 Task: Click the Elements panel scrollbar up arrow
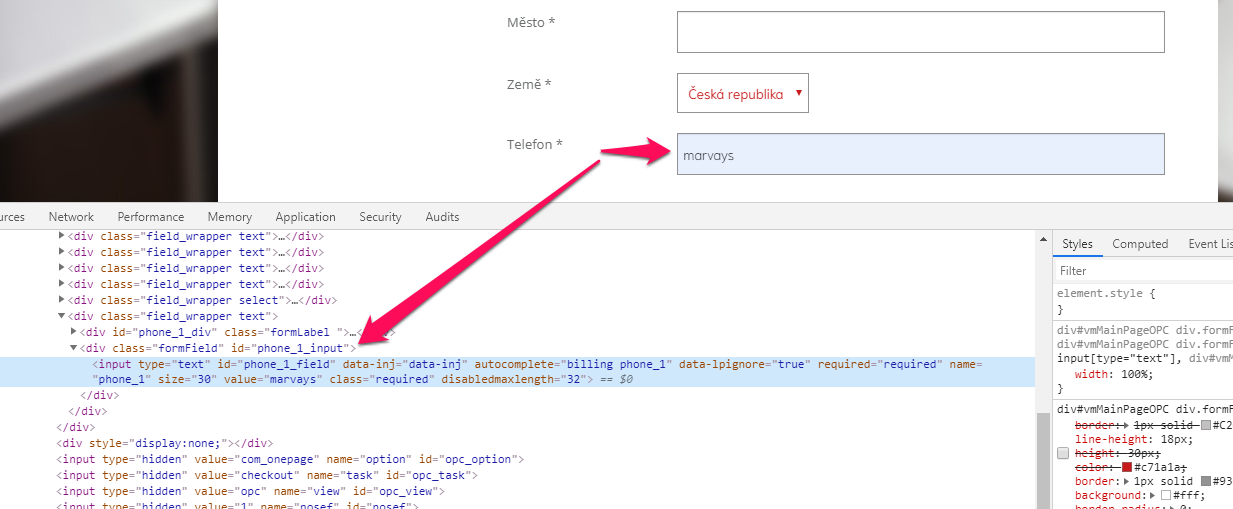pyautogui.click(x=1043, y=239)
